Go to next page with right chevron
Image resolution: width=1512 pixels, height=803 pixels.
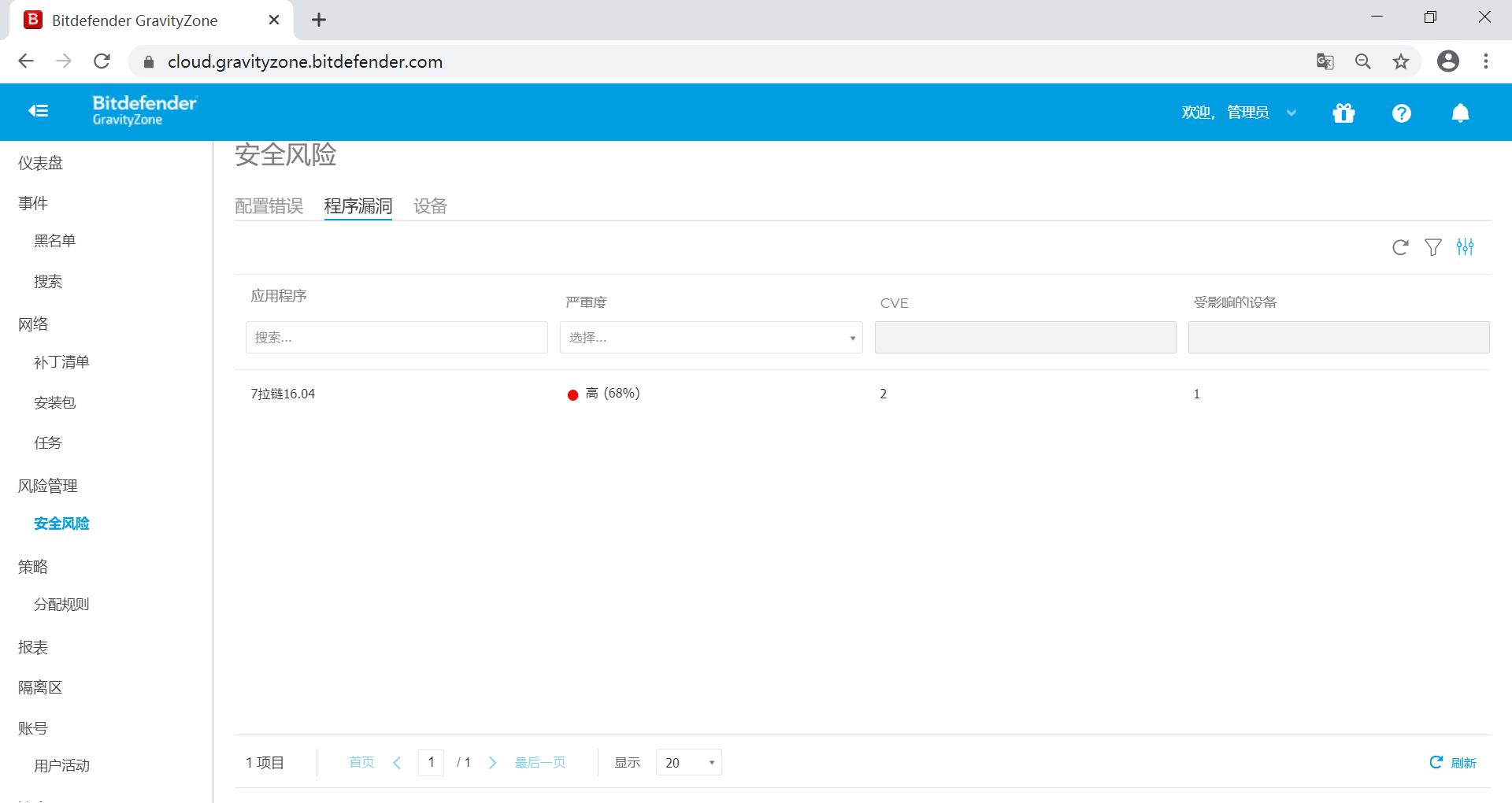click(492, 763)
